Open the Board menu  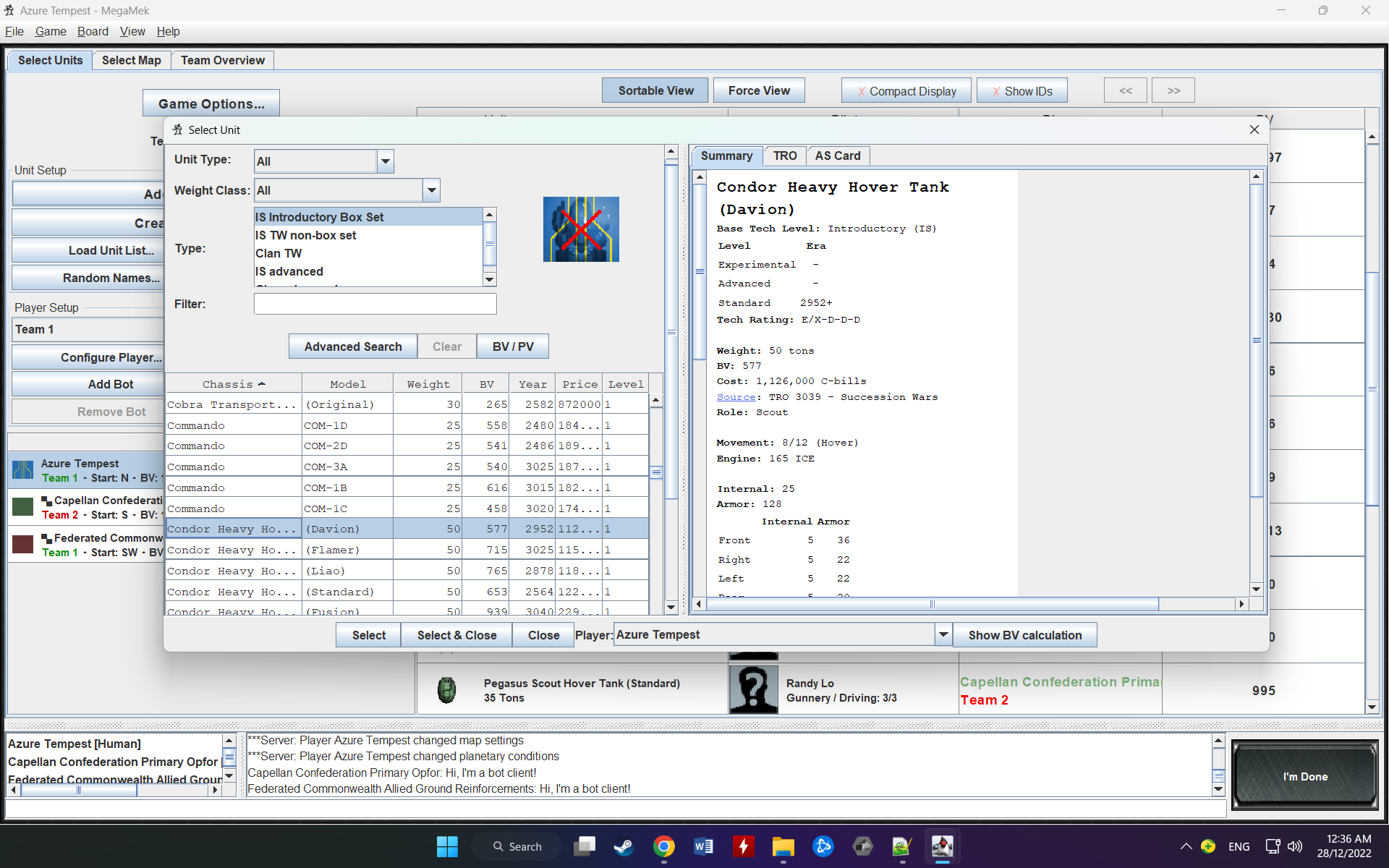pyautogui.click(x=93, y=31)
